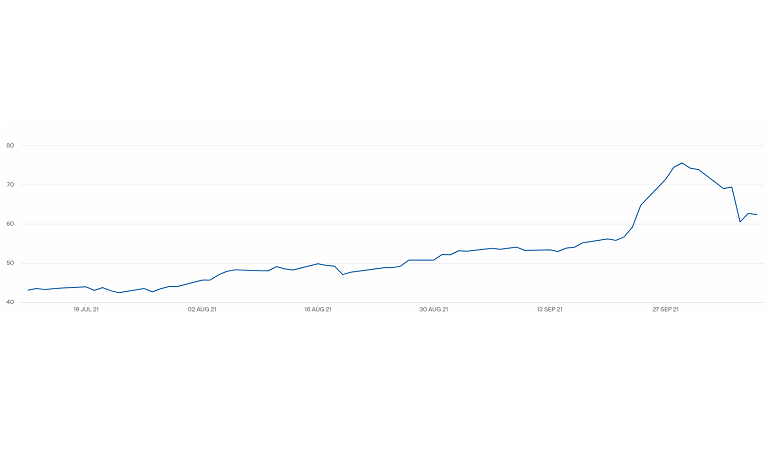The image size is (768, 471).
Task: Select small bump just before the sharp drop
Action: point(732,187)
